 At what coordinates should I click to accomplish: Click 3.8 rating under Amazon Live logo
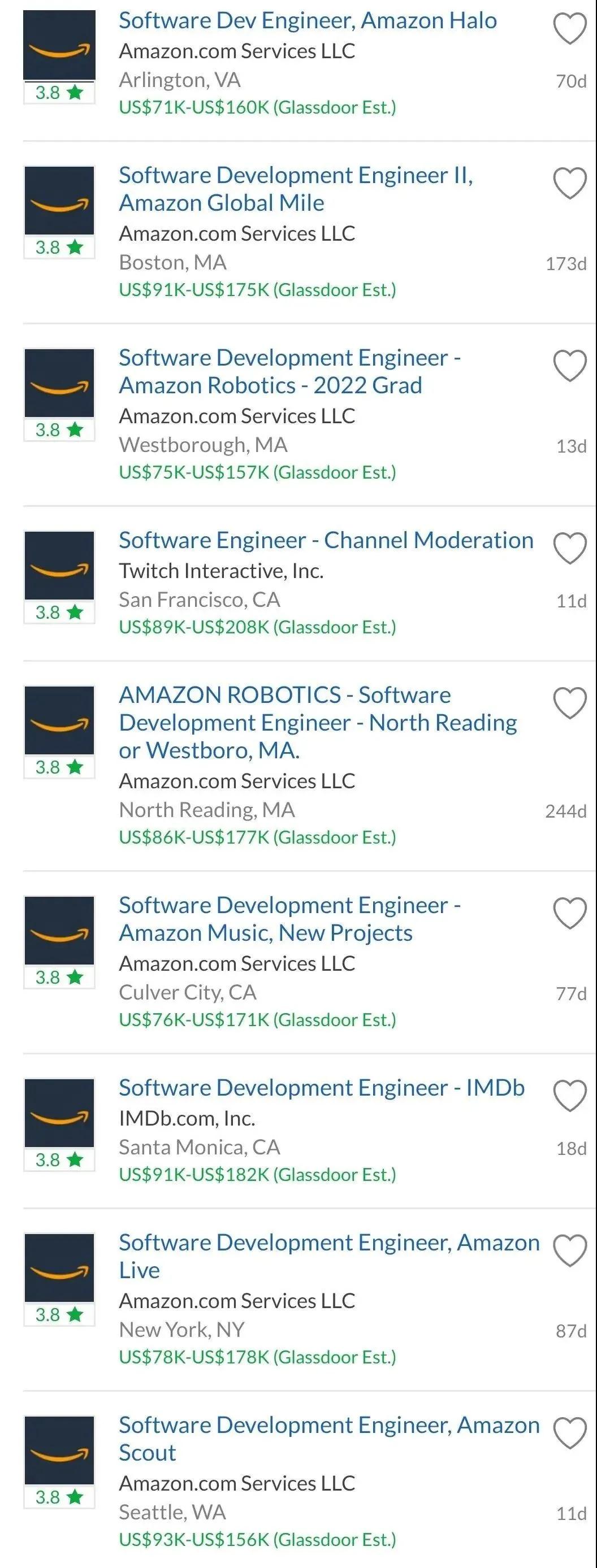59,1314
